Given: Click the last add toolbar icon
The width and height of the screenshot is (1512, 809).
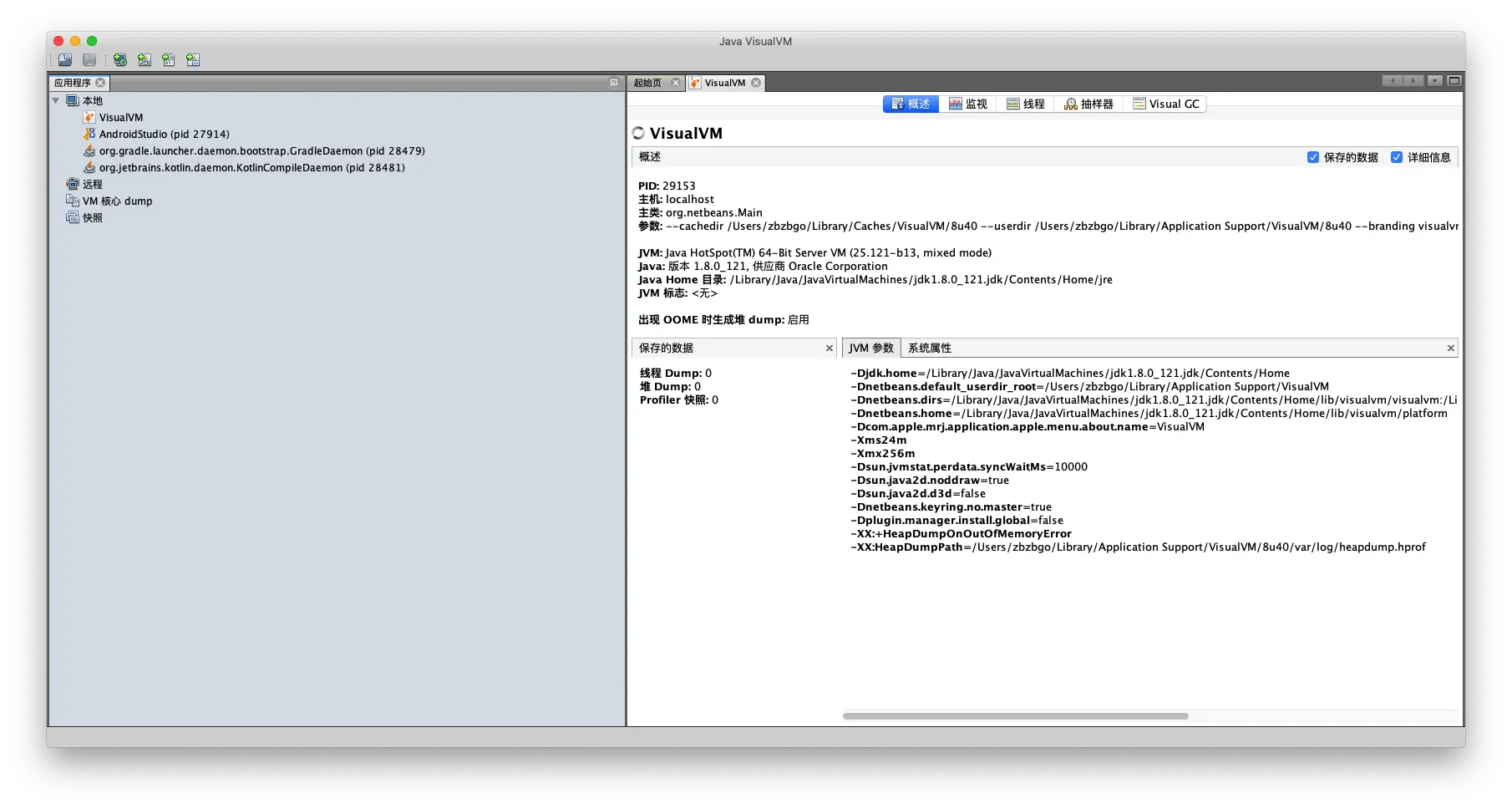Looking at the screenshot, I should pos(193,60).
